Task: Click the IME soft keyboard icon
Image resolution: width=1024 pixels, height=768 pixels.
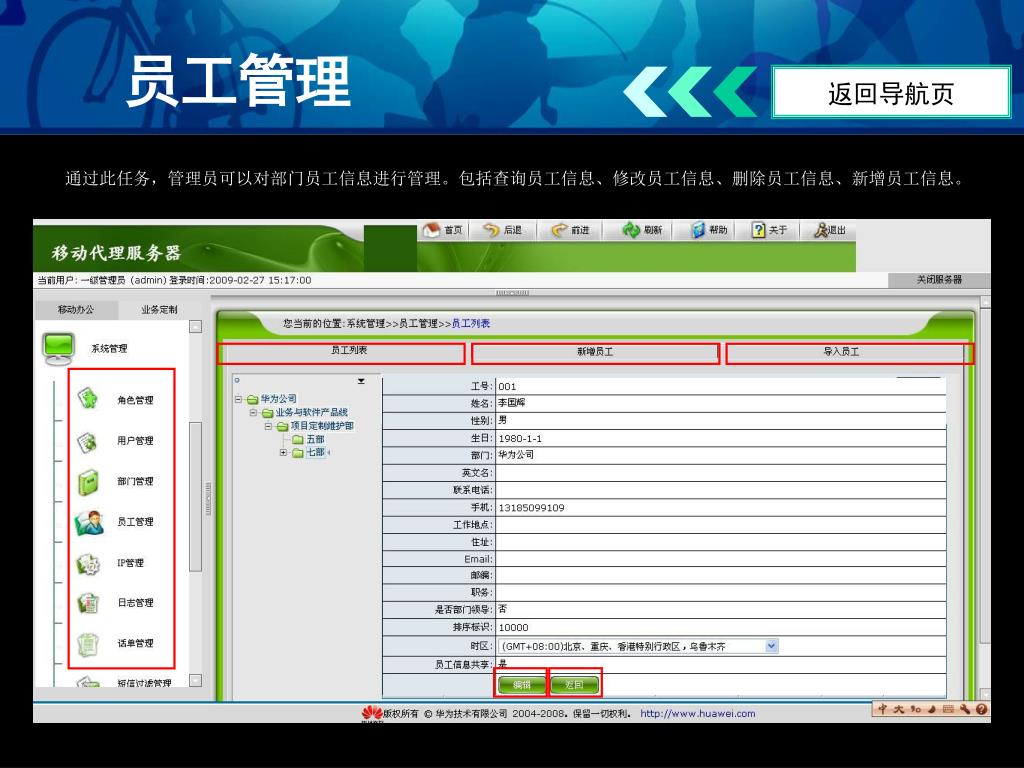Action: pyautogui.click(x=948, y=709)
